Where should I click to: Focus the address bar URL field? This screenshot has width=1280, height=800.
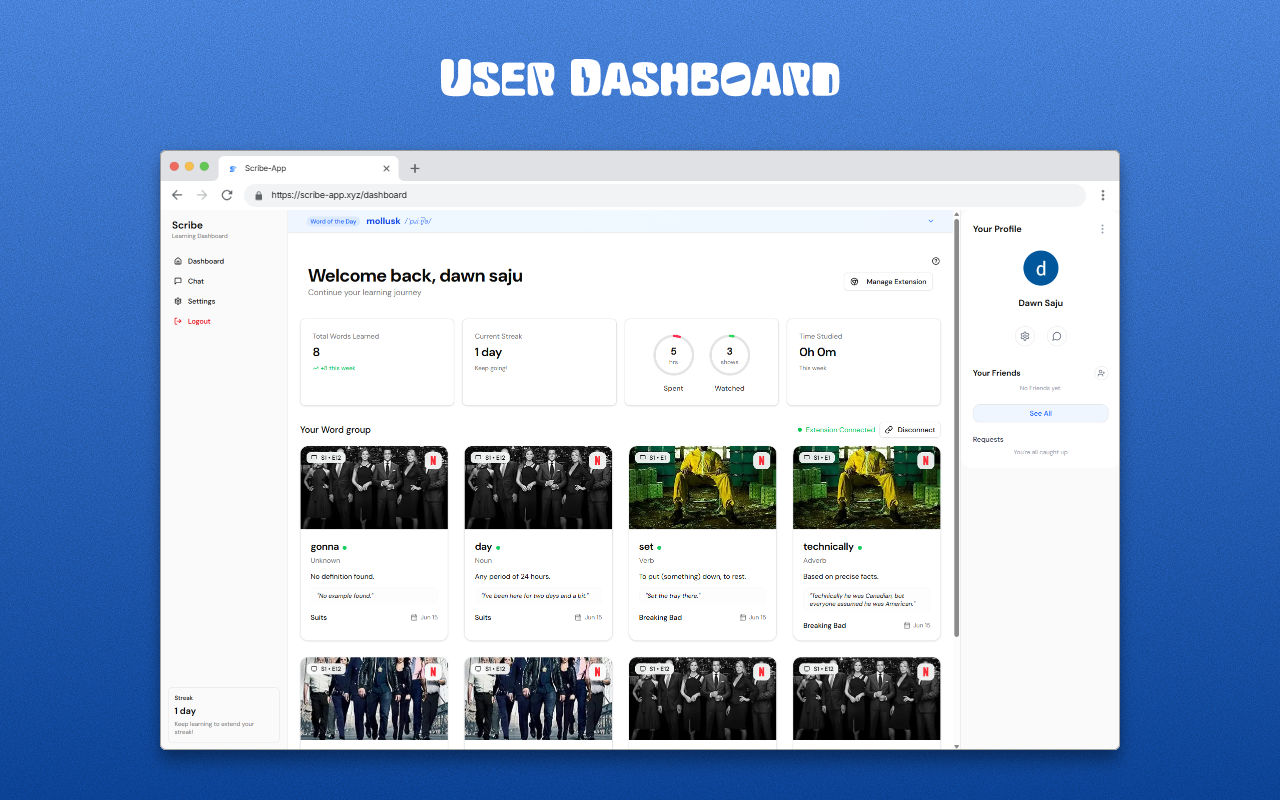coord(665,195)
